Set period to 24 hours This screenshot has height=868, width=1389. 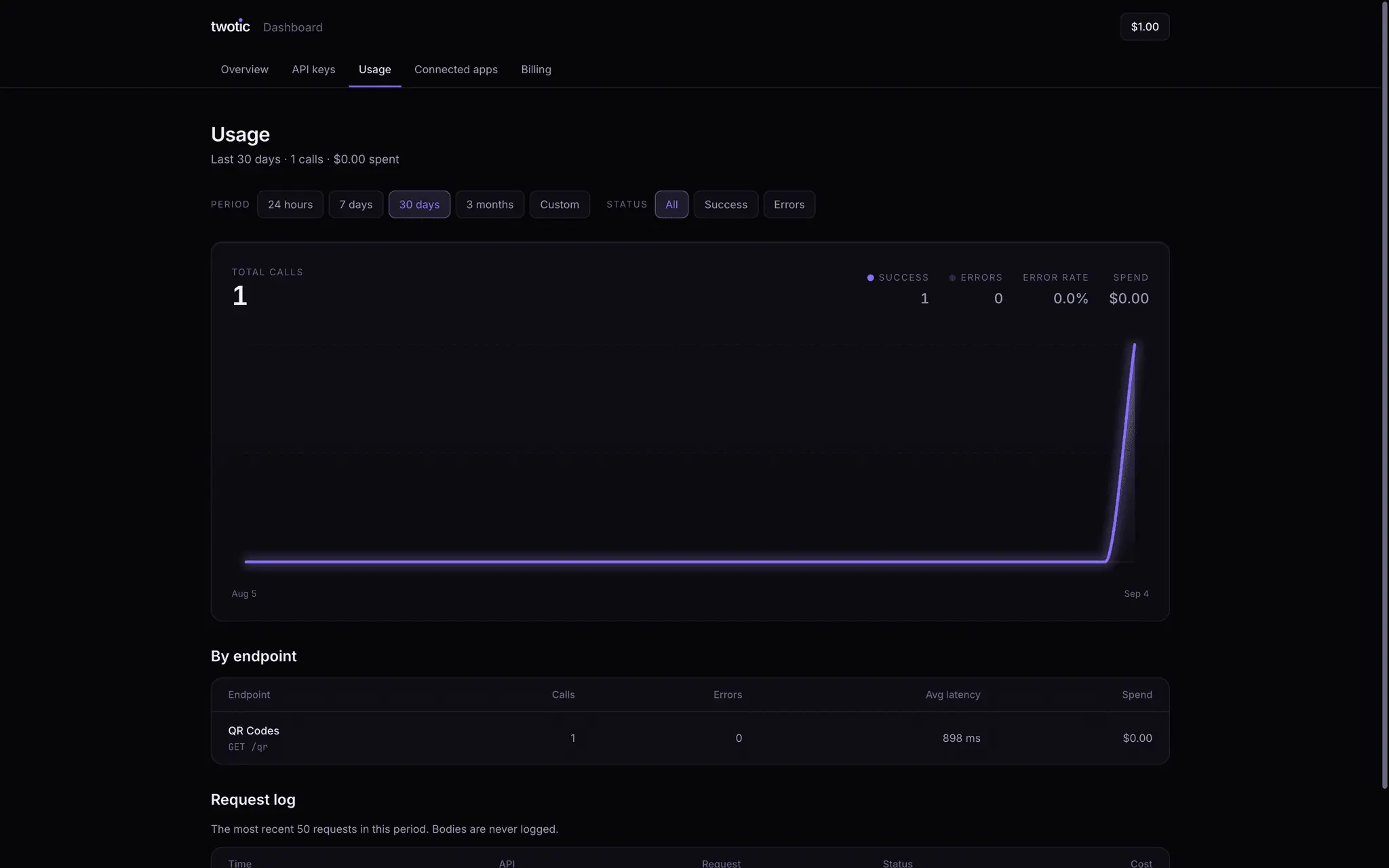coord(290,204)
